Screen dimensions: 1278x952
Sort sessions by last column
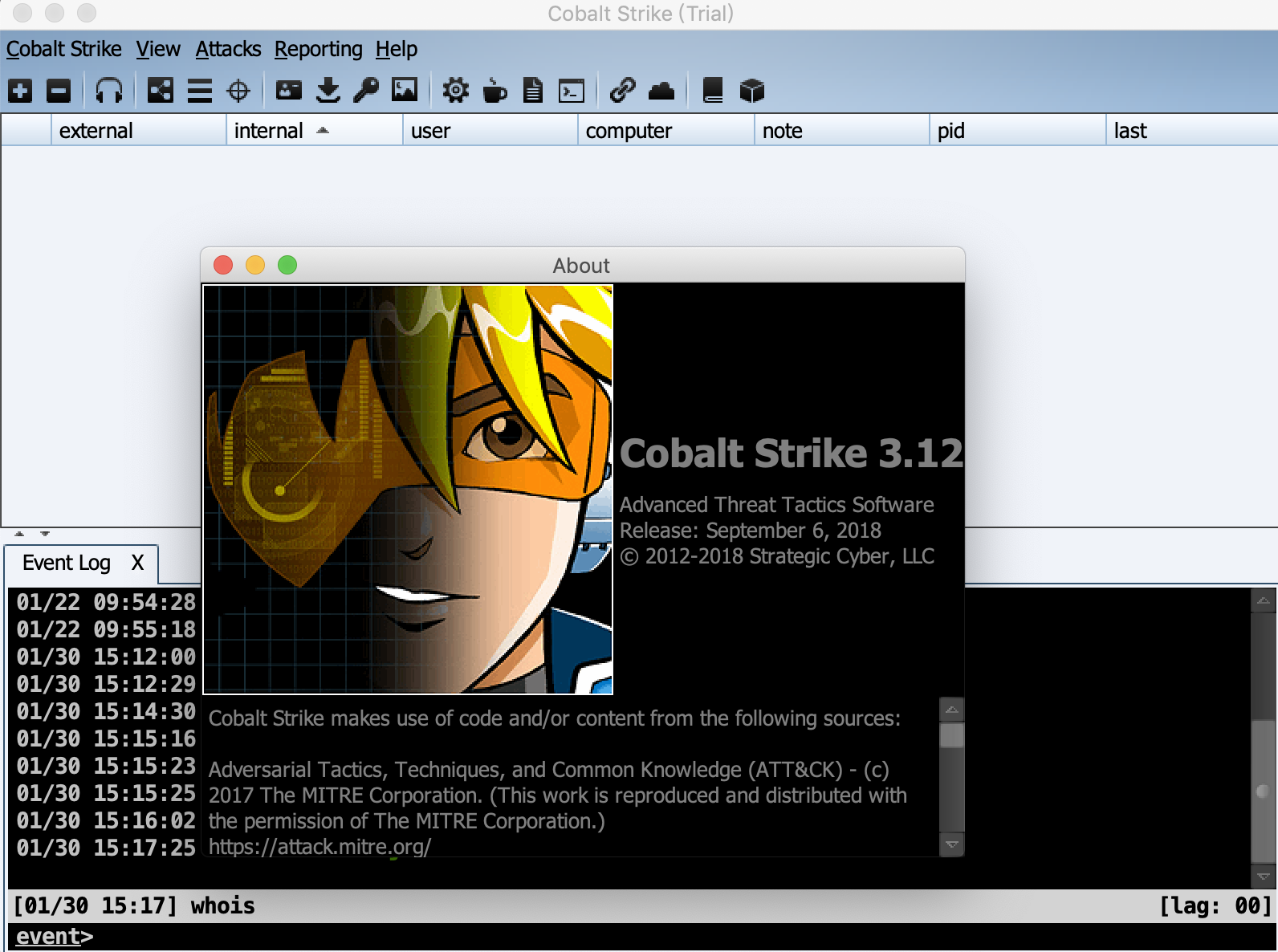click(1192, 131)
